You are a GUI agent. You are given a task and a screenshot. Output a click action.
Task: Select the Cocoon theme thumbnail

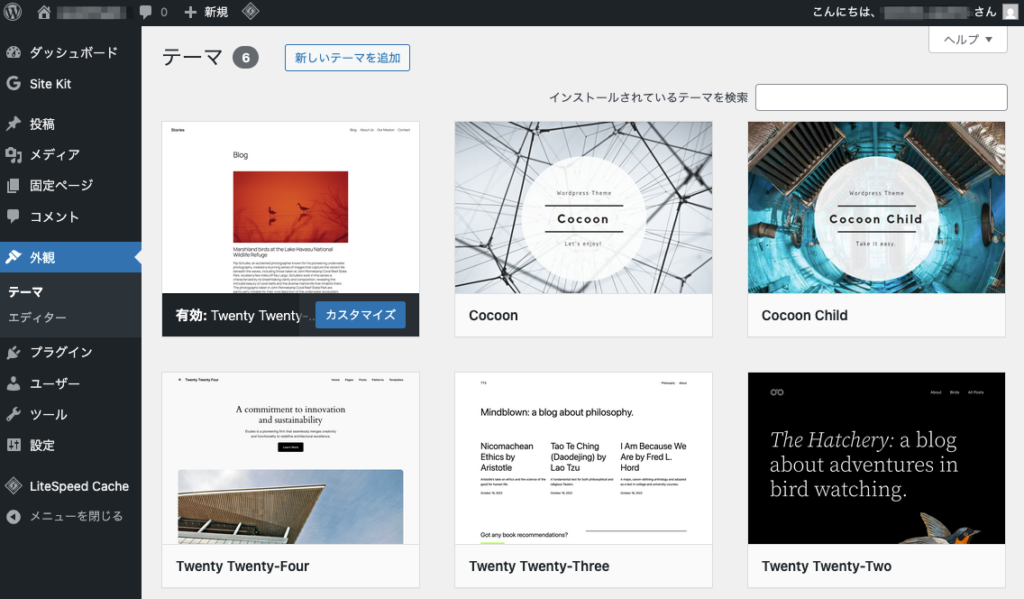tap(583, 208)
